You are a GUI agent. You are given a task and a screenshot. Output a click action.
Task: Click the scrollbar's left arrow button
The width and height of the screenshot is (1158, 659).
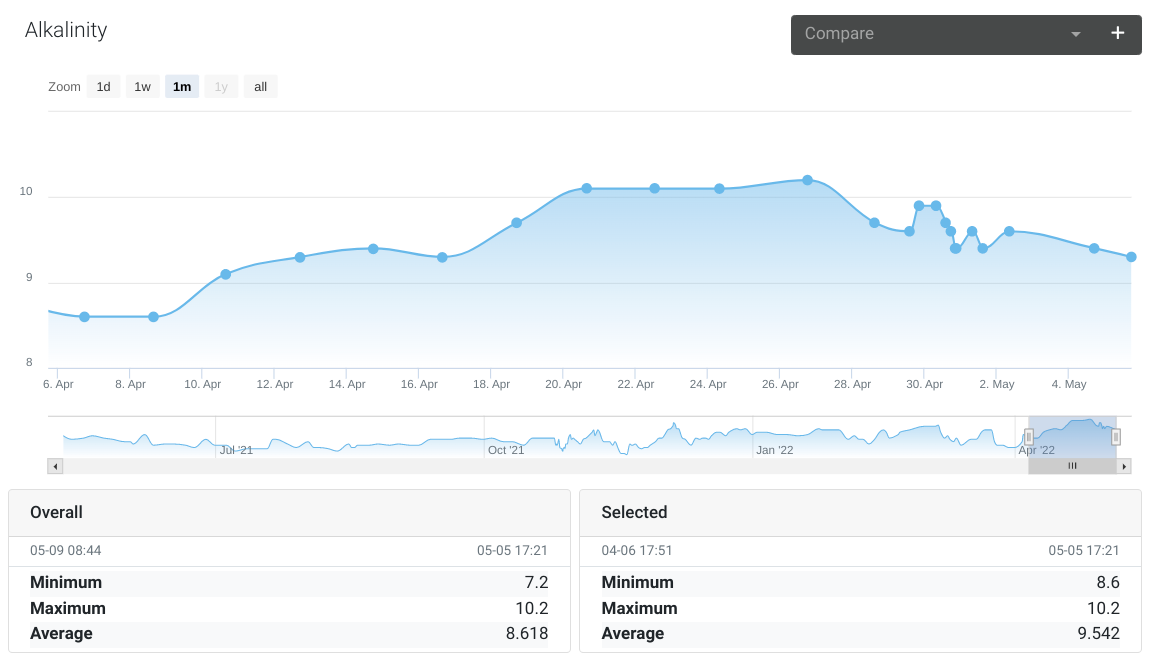click(55, 466)
